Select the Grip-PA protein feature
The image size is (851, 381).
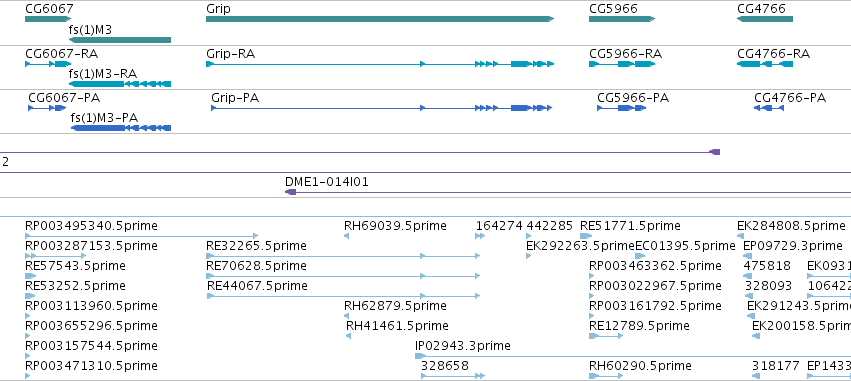click(382, 108)
